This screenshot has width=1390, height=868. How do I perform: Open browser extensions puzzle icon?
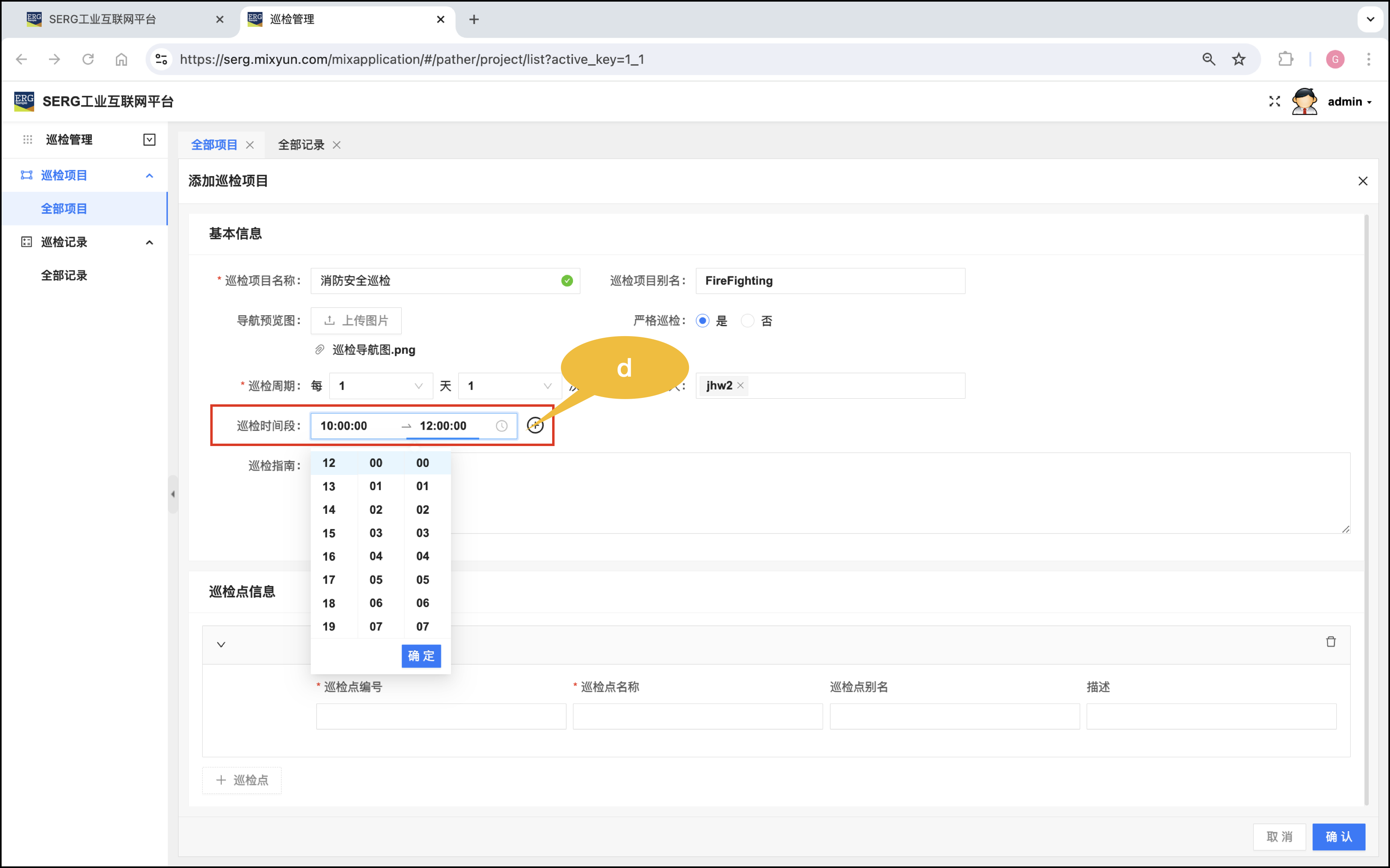tap(1285, 59)
